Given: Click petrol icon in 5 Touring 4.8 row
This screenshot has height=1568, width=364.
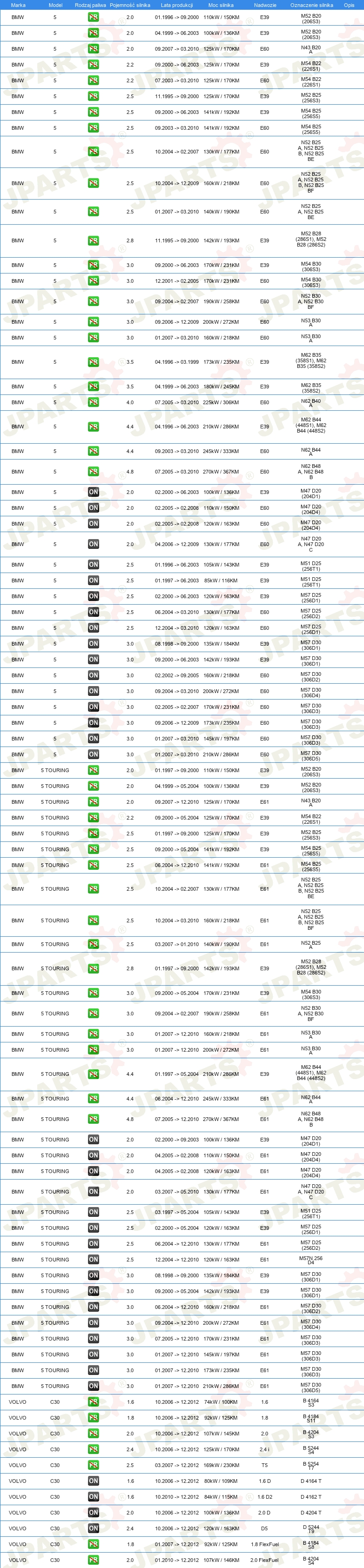Looking at the screenshot, I should click(x=93, y=1120).
